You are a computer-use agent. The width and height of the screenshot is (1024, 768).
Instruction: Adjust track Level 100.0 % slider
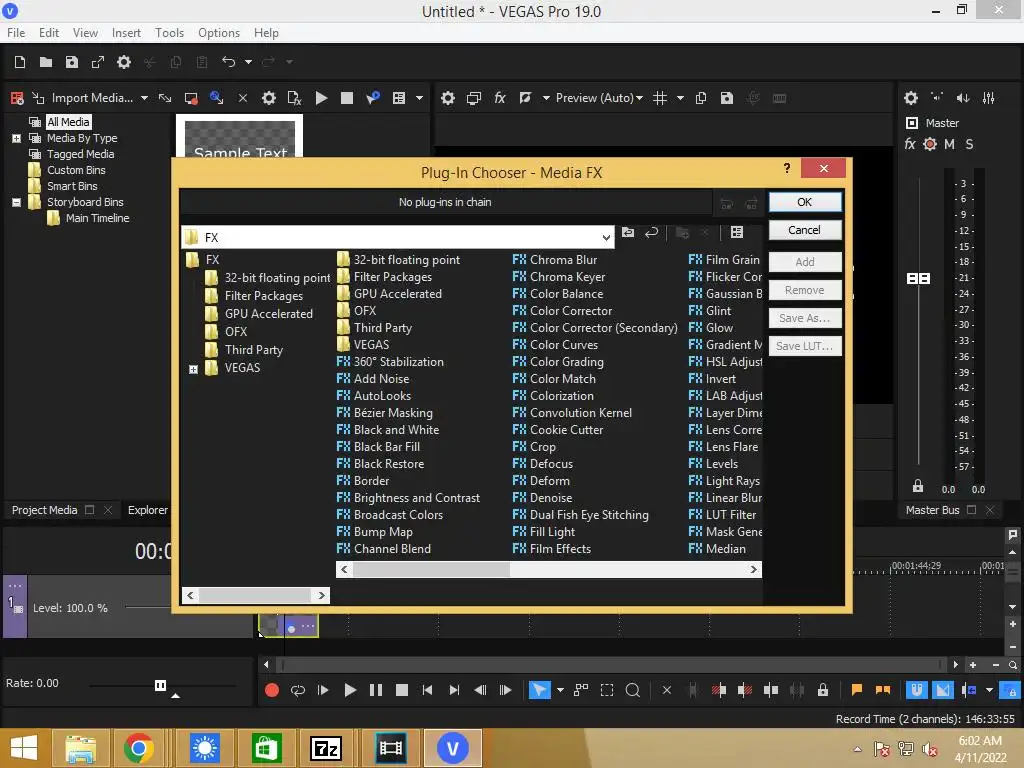pyautogui.click(x=148, y=608)
